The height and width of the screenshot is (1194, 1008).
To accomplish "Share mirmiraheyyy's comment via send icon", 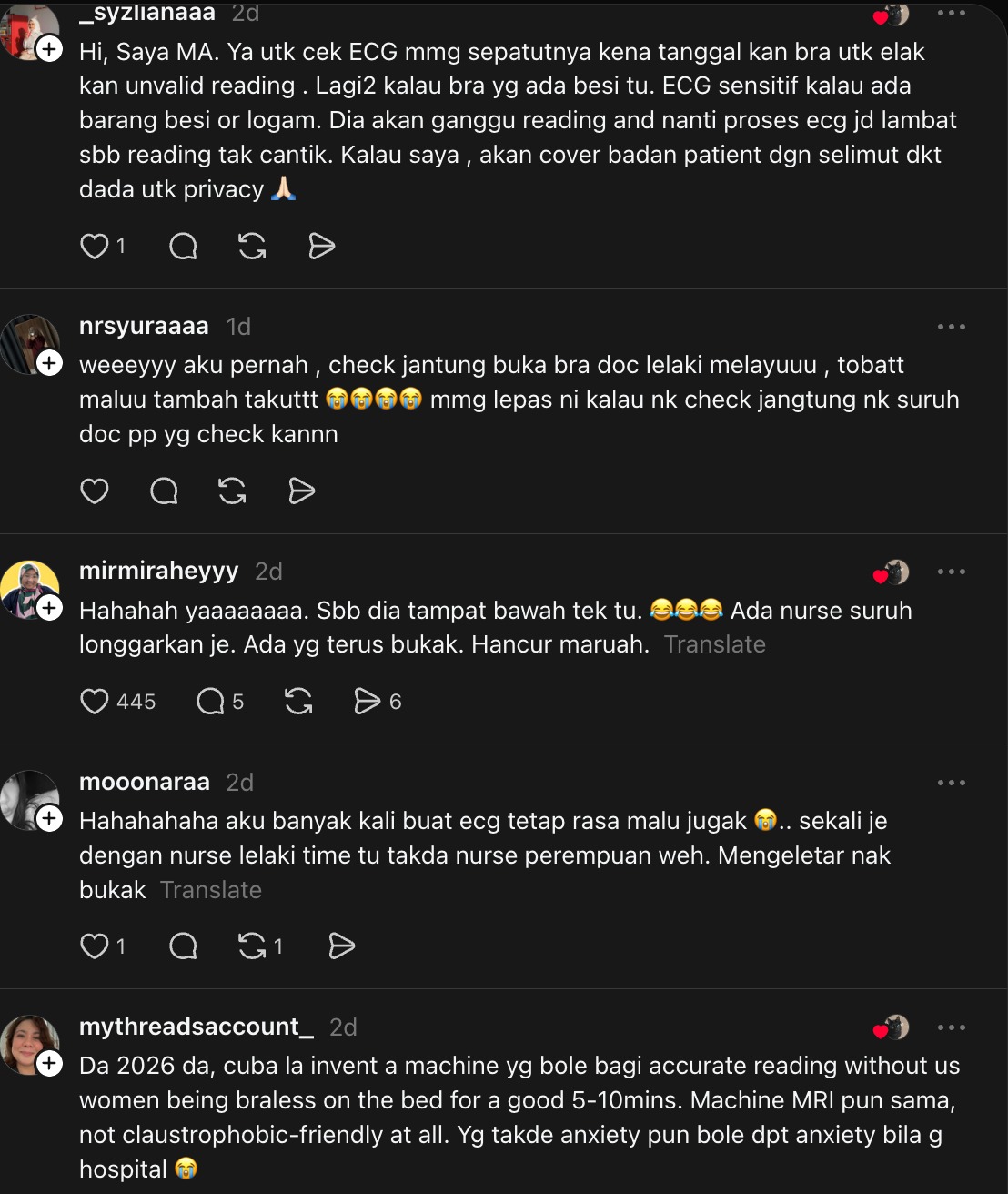I will point(367,701).
